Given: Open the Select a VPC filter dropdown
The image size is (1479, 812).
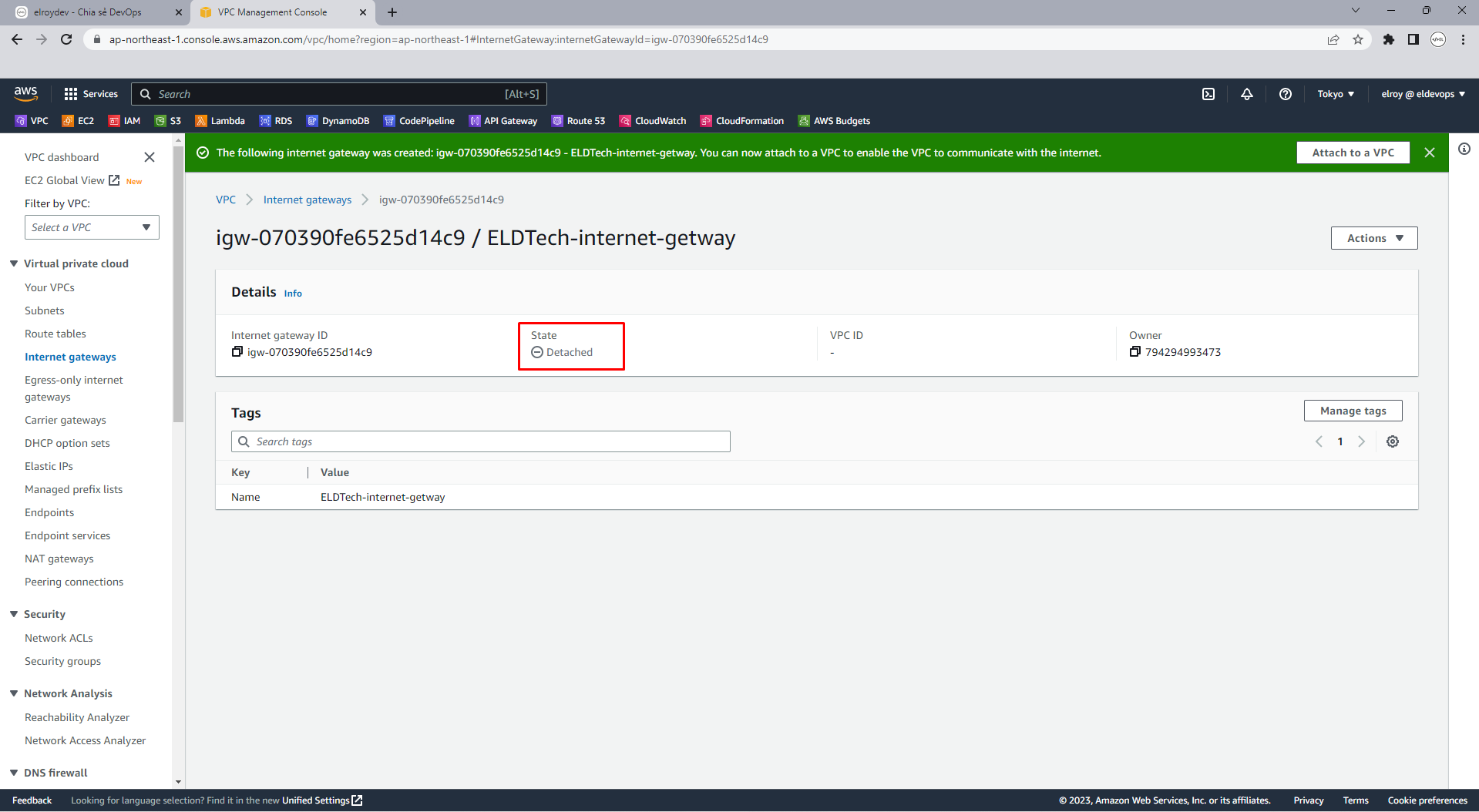Looking at the screenshot, I should pyautogui.click(x=92, y=227).
